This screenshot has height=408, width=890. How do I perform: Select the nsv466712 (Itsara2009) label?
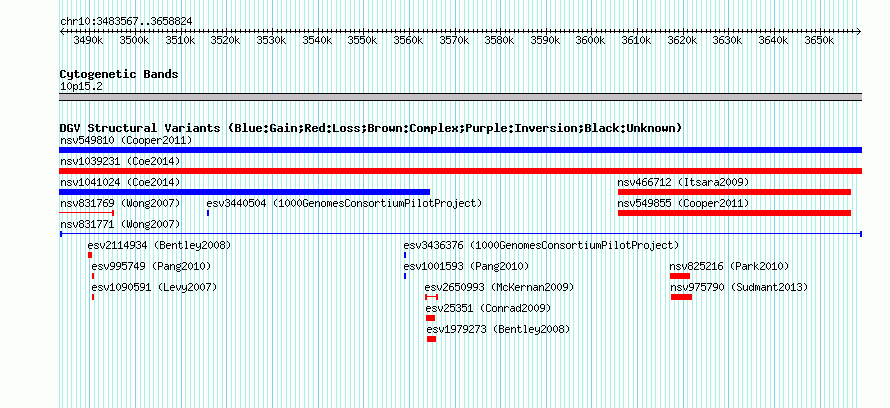click(x=683, y=182)
